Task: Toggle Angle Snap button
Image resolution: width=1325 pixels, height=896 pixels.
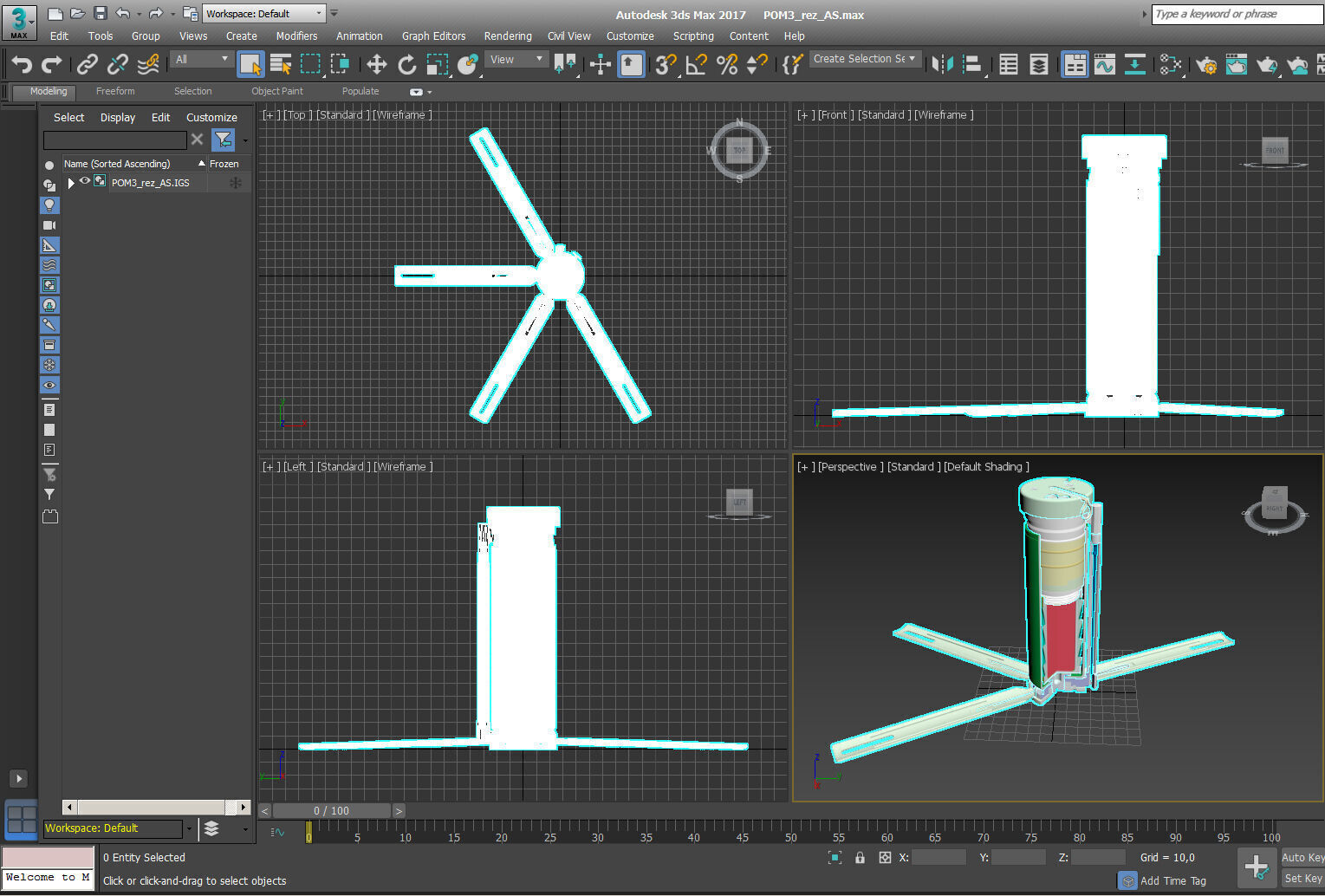Action: coord(696,64)
